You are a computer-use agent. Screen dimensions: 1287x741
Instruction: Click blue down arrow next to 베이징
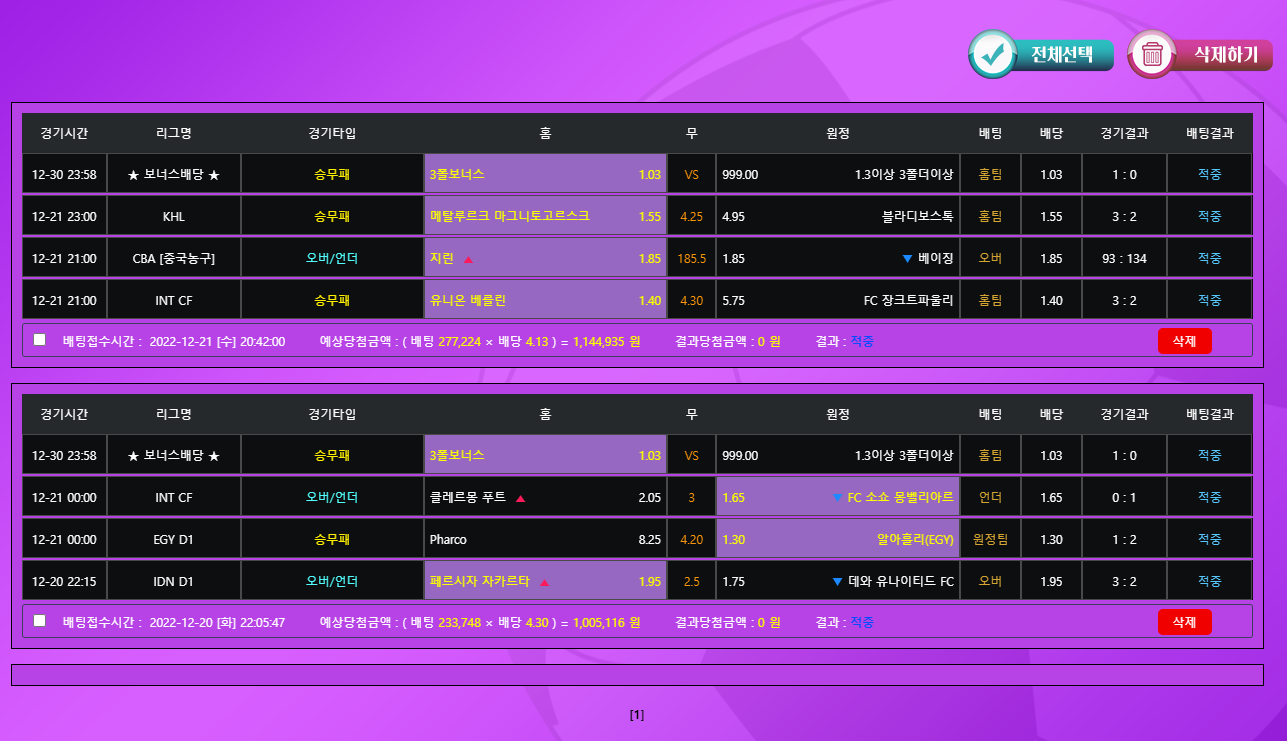click(907, 259)
